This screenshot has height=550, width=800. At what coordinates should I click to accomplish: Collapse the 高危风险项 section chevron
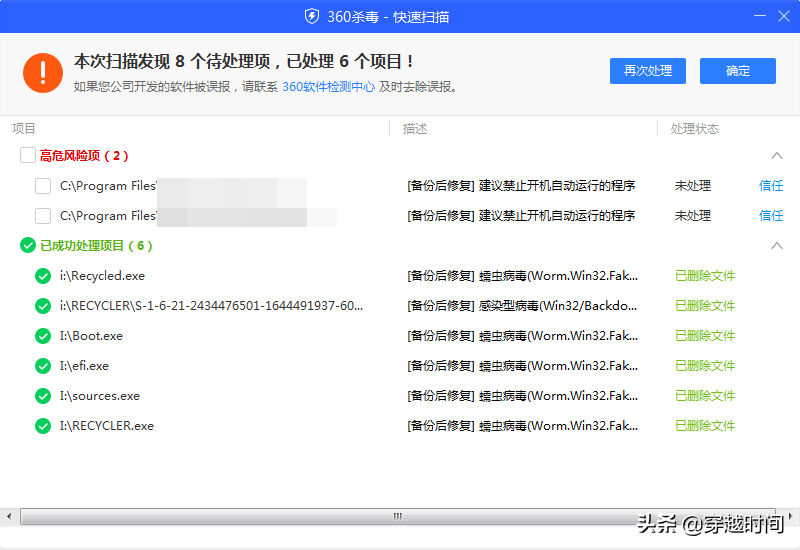777,156
